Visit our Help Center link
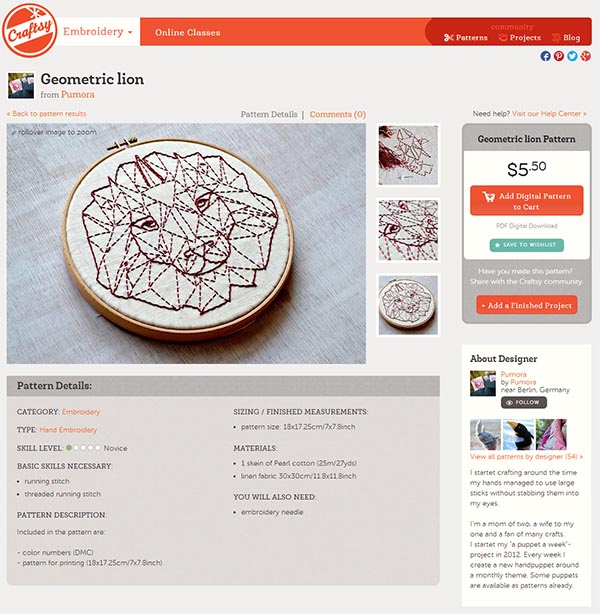 click(549, 114)
